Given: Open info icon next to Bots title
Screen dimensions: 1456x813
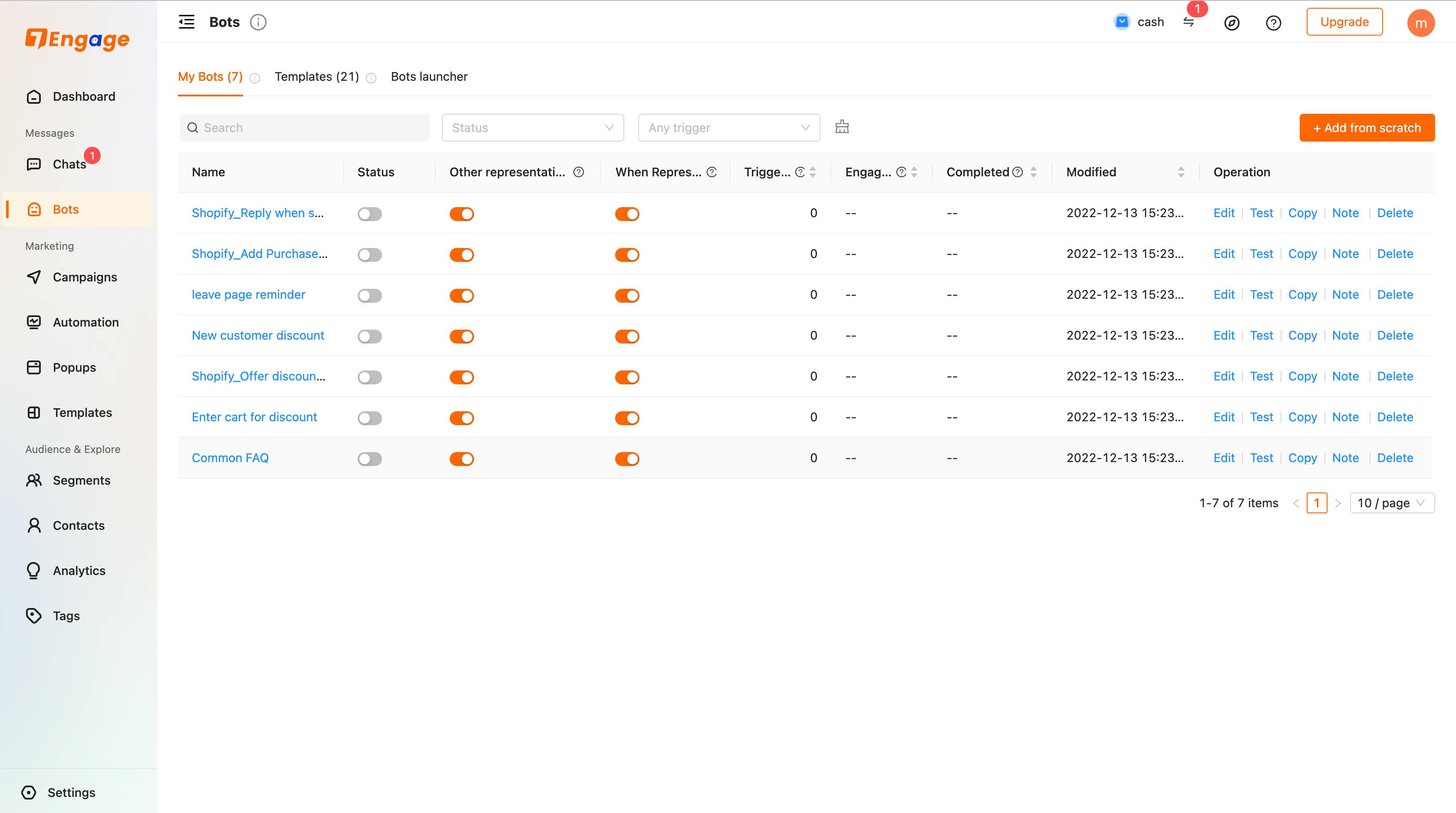Looking at the screenshot, I should pyautogui.click(x=258, y=22).
